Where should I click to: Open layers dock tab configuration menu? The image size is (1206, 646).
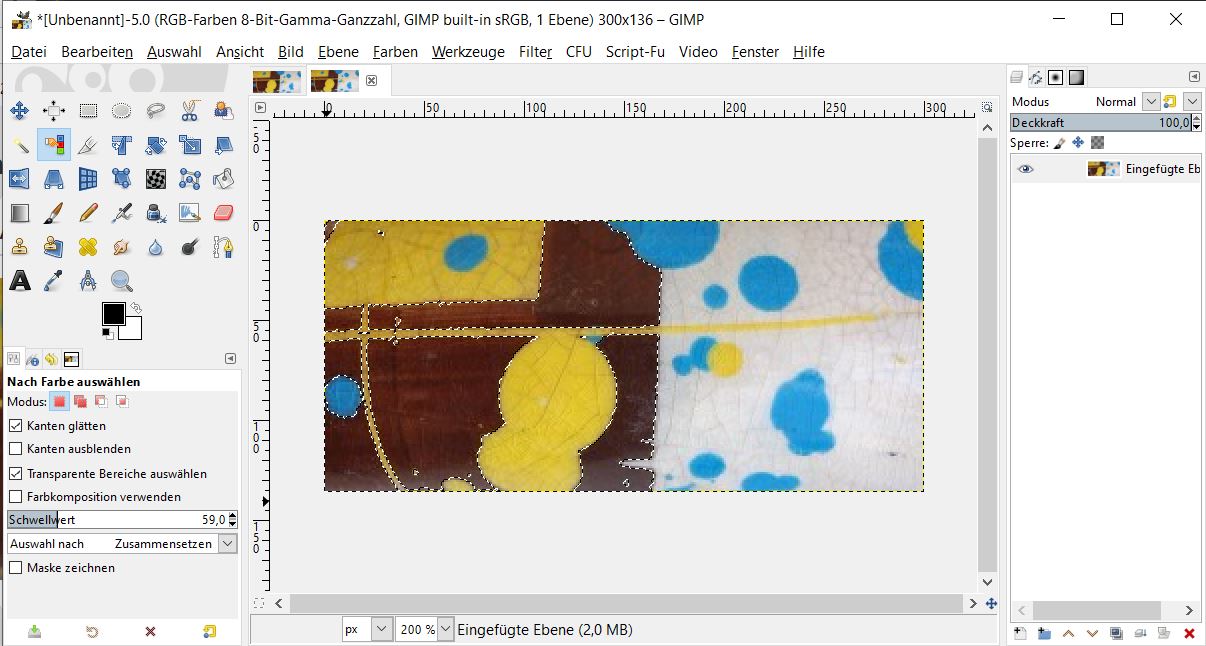[1194, 76]
